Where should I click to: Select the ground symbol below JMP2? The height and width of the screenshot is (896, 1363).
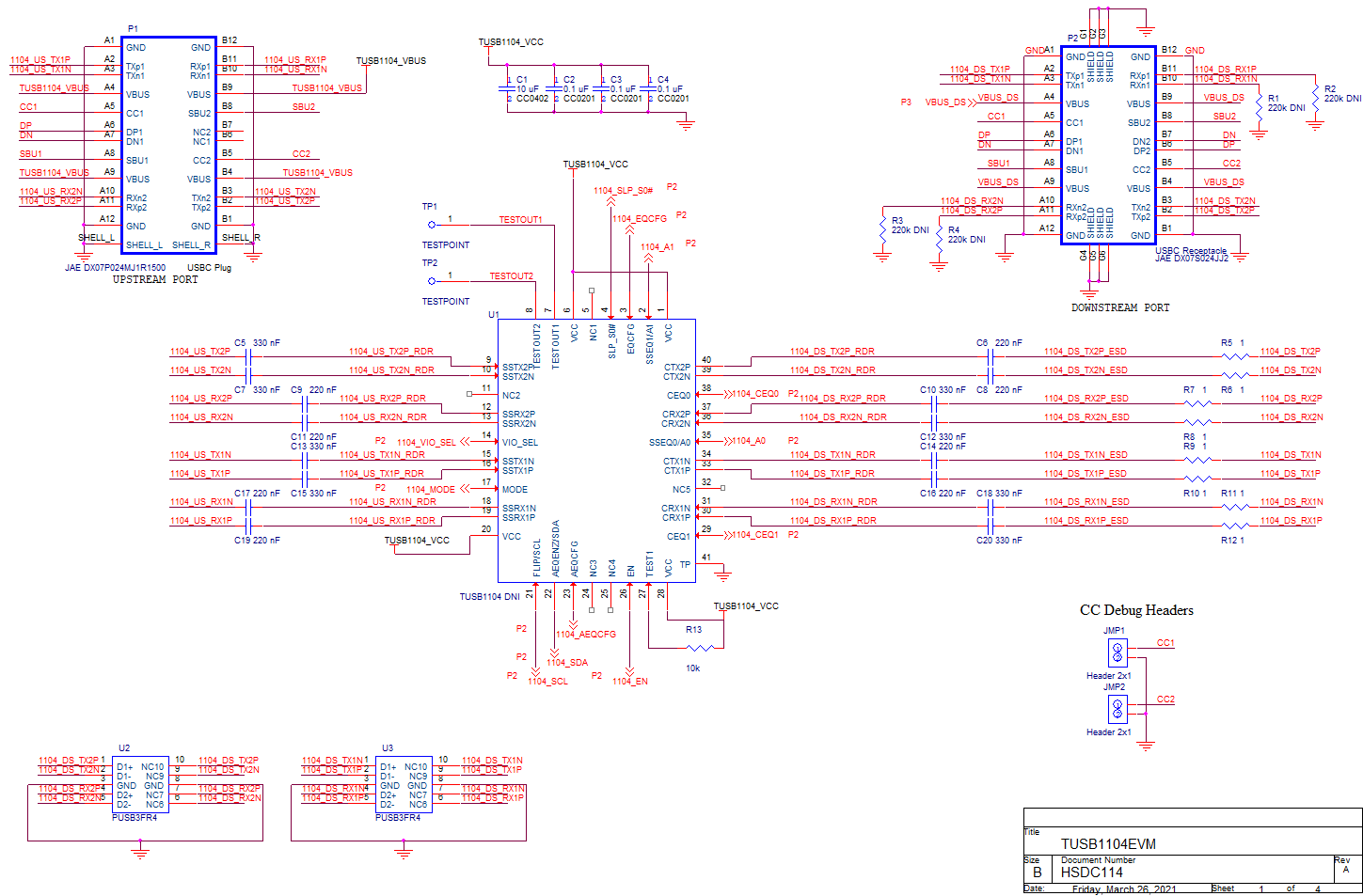pyautogui.click(x=1146, y=743)
